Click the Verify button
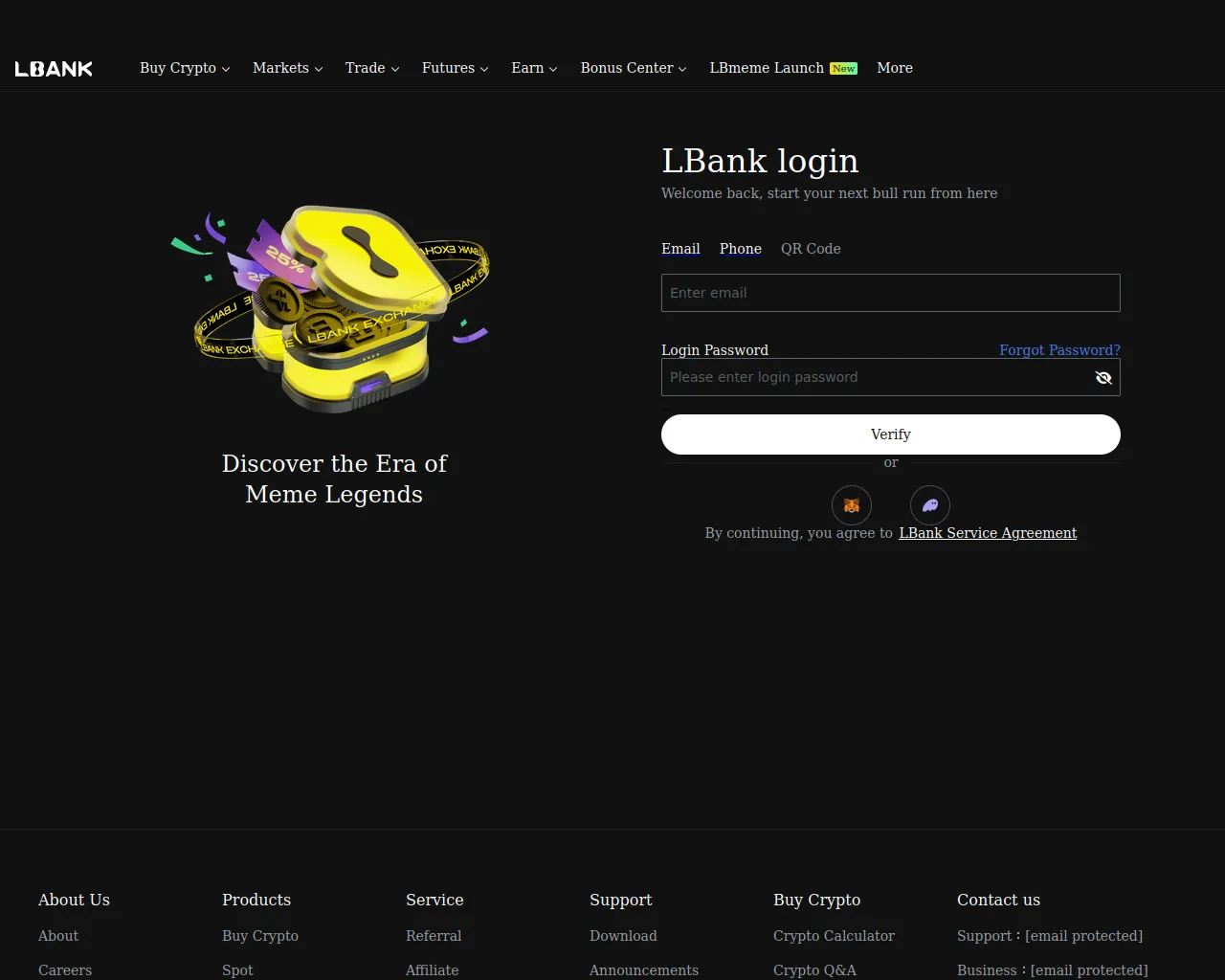 (x=891, y=434)
